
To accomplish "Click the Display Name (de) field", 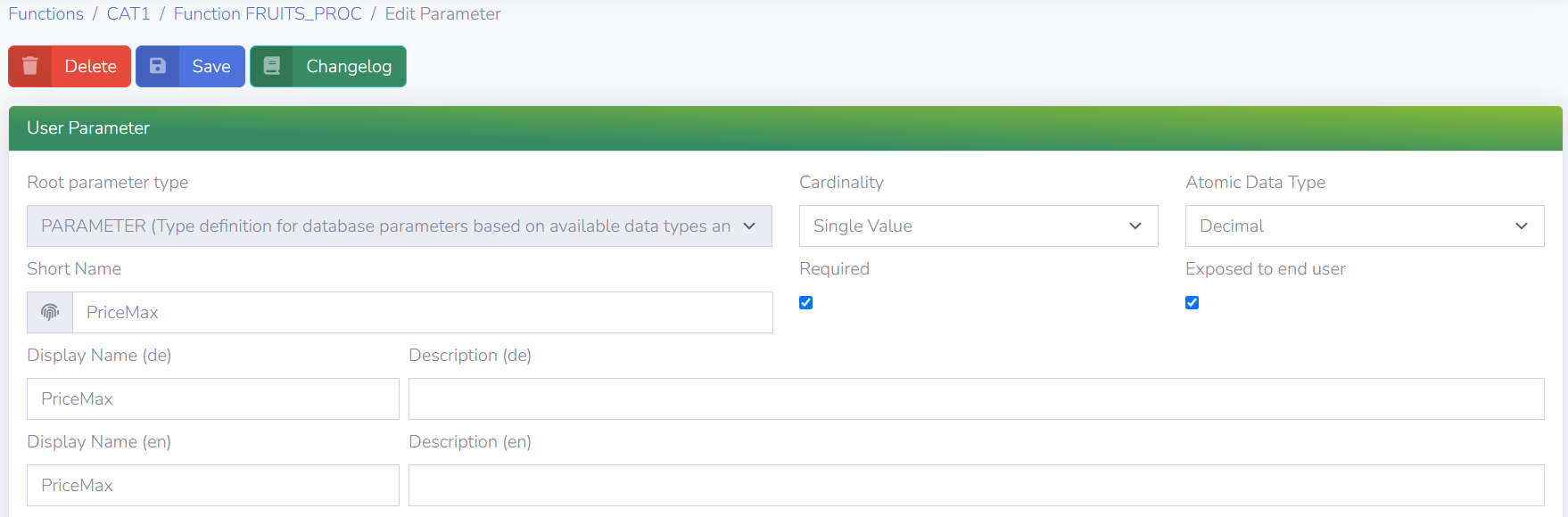I will [212, 398].
